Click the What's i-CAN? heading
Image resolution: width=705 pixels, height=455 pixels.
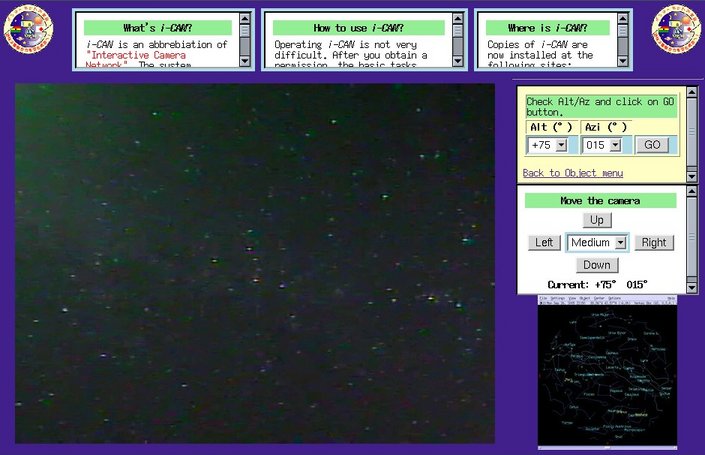(x=158, y=28)
